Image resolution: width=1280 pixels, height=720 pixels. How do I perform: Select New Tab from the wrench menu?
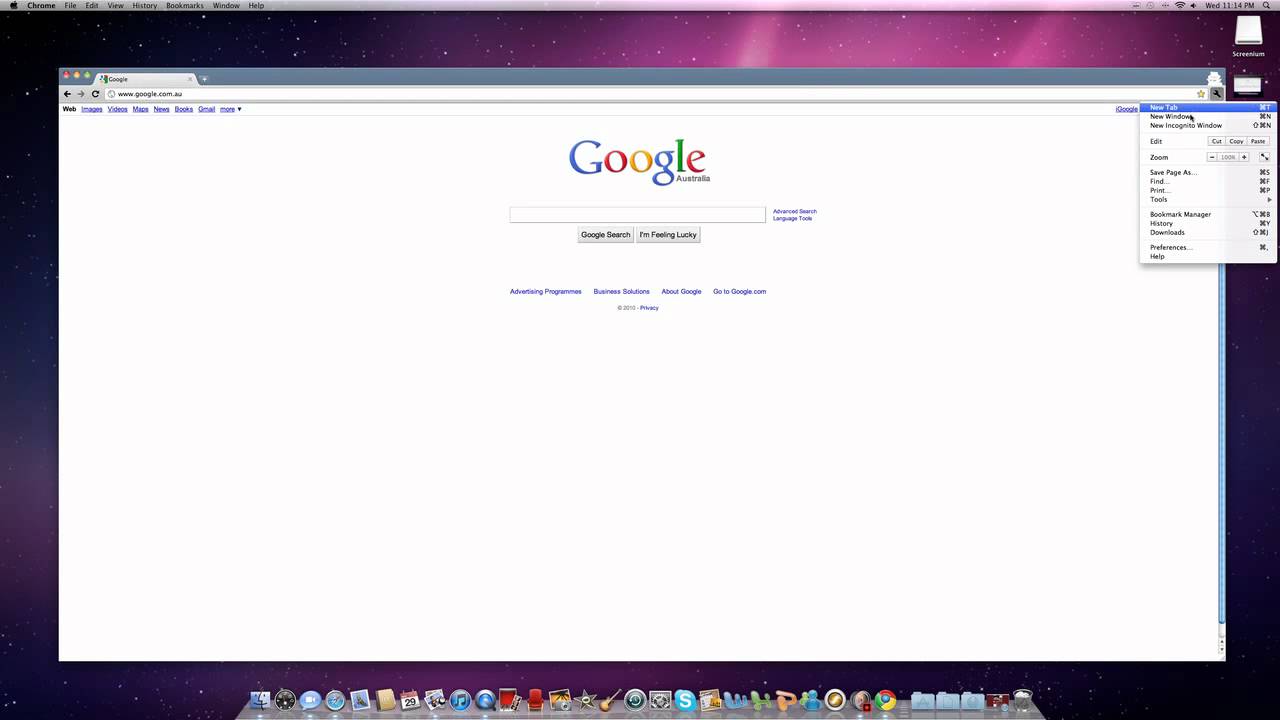[1208, 107]
